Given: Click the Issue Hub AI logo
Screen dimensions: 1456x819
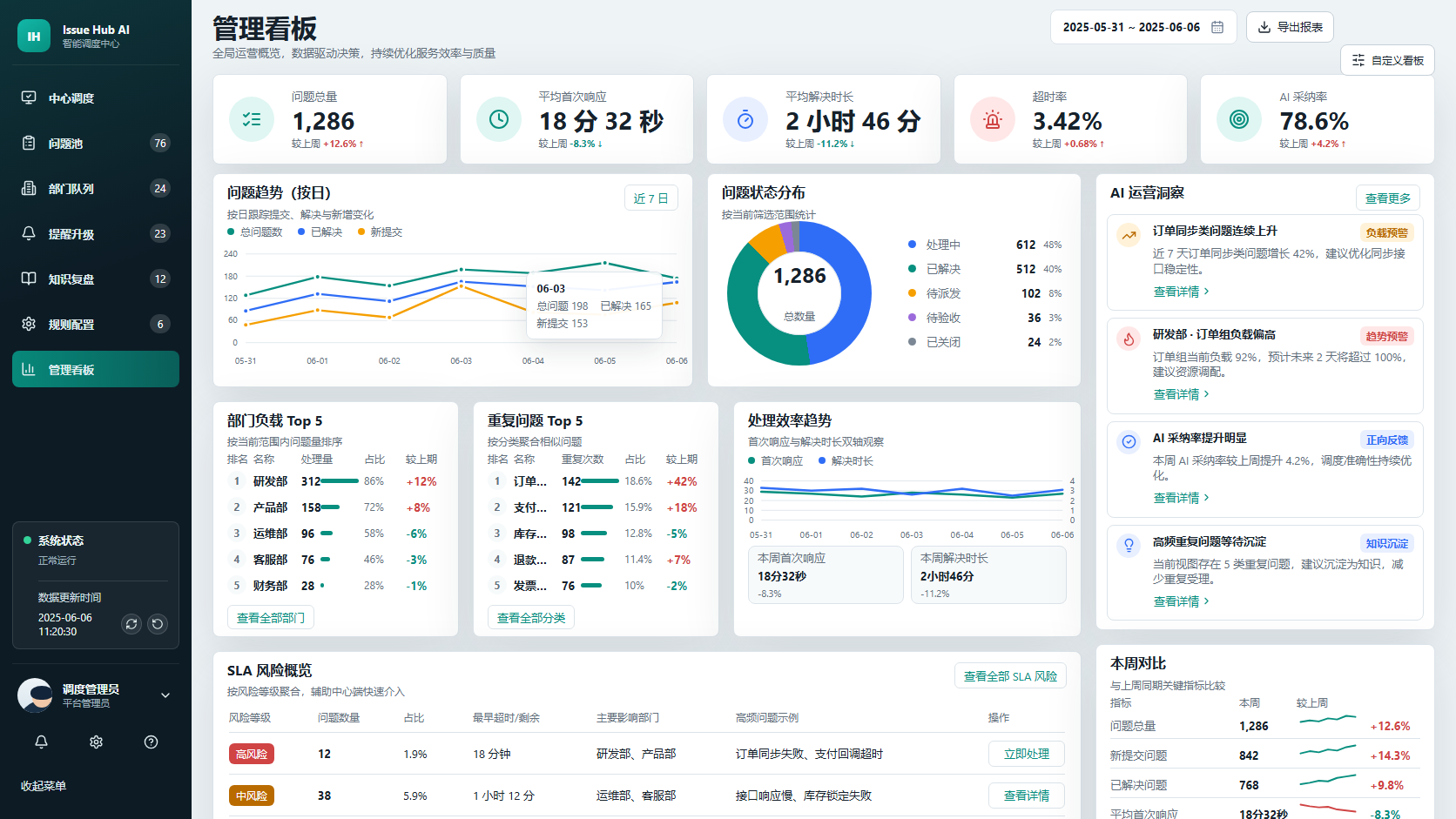Looking at the screenshot, I should click(x=34, y=36).
